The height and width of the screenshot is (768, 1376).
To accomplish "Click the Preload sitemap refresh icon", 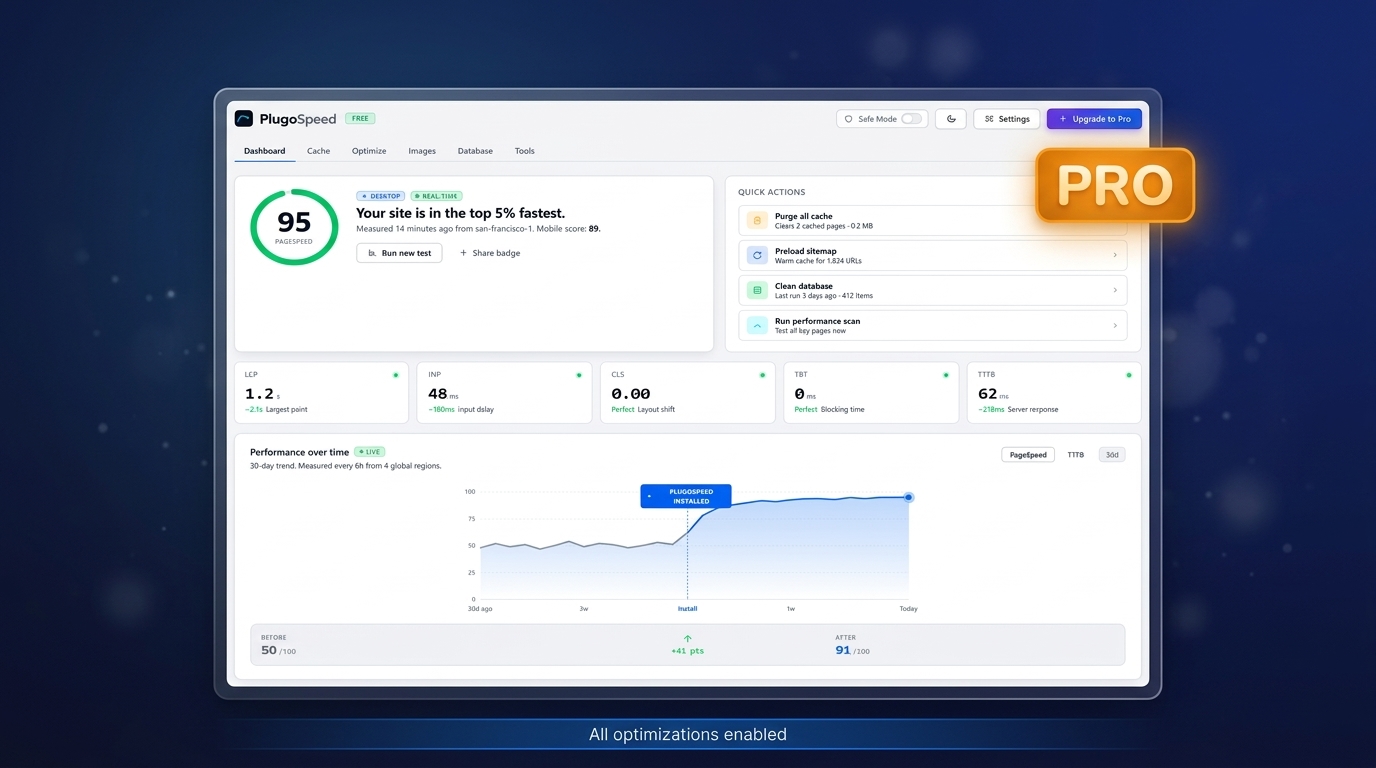I will click(x=757, y=256).
